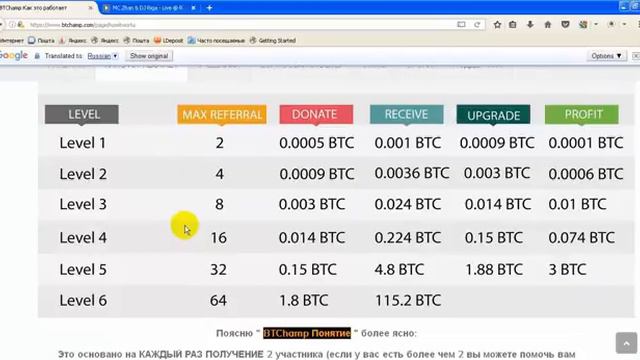Open a new browser tab with plus button
Image resolution: width=640 pixels, height=360 pixels.
click(x=209, y=8)
